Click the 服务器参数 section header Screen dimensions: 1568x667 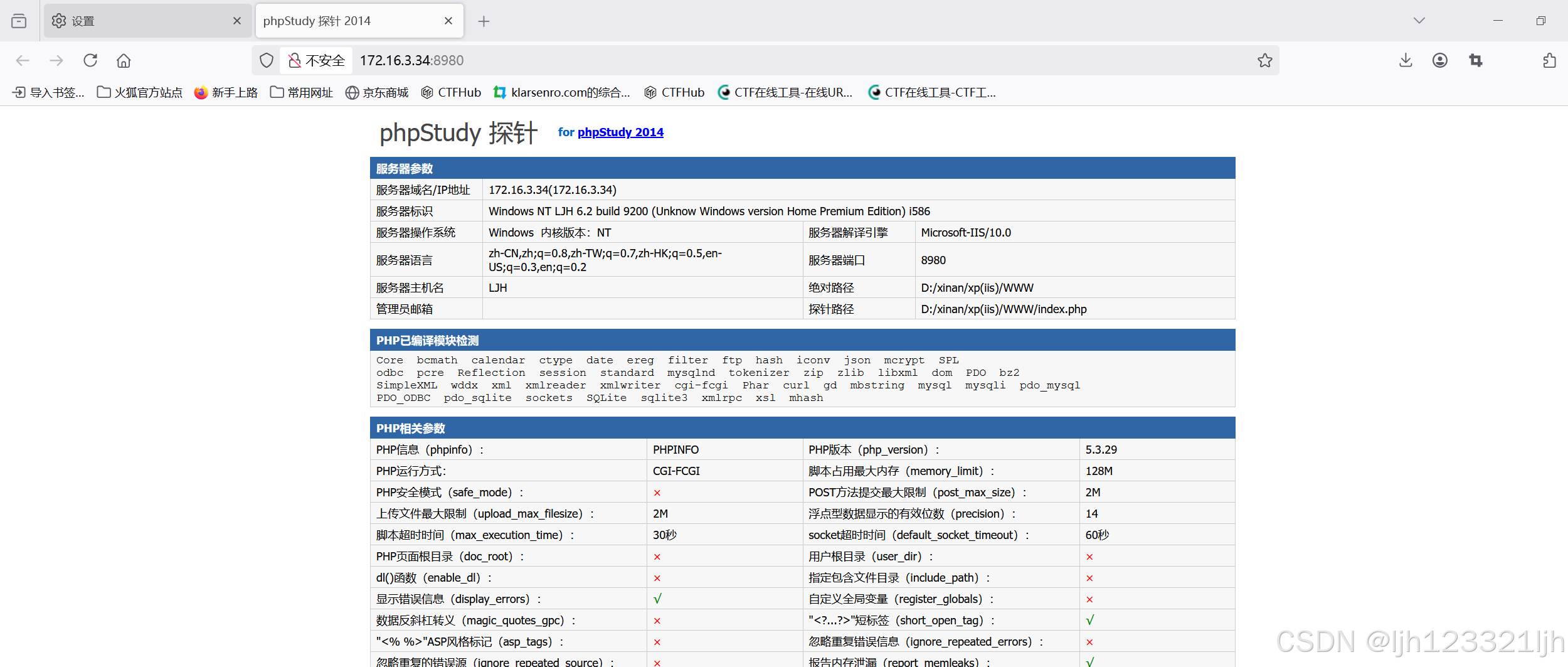(x=802, y=168)
